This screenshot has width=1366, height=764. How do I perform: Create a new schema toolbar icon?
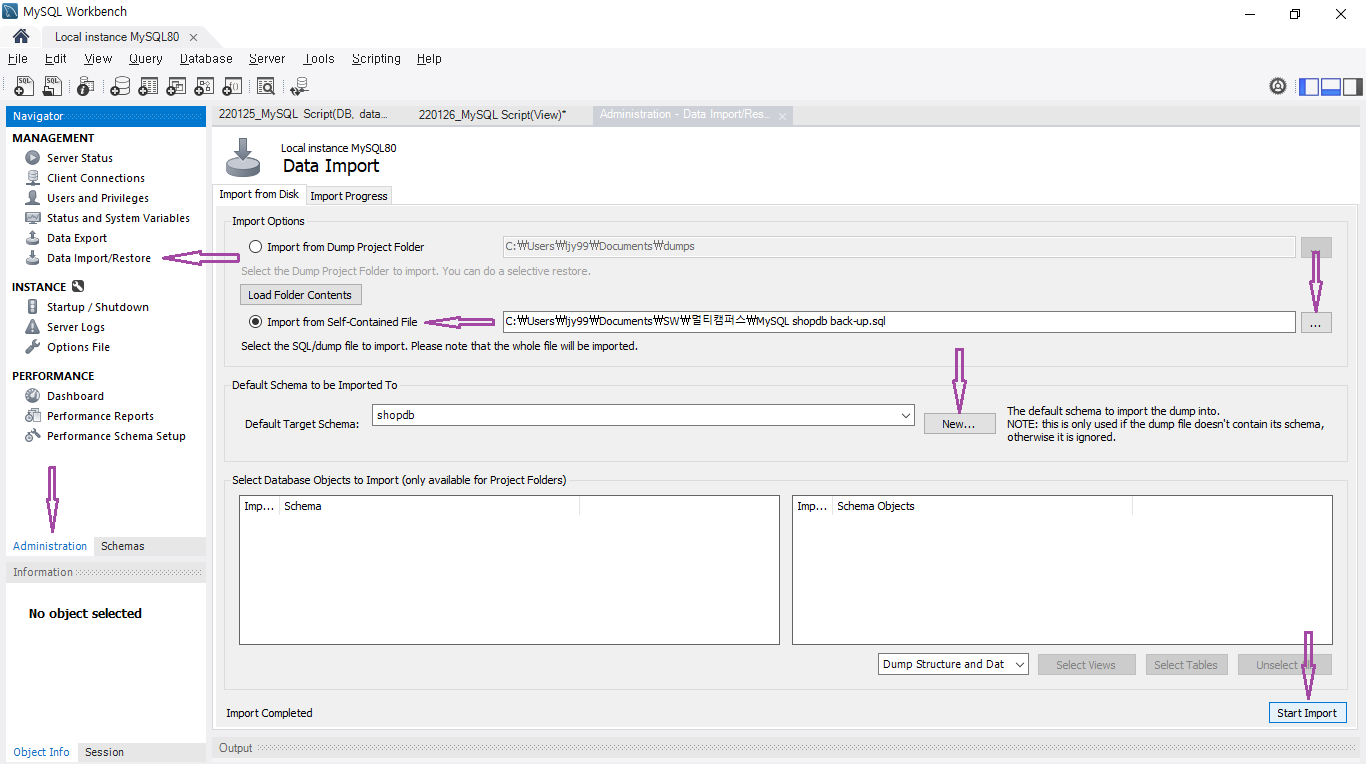click(x=120, y=87)
